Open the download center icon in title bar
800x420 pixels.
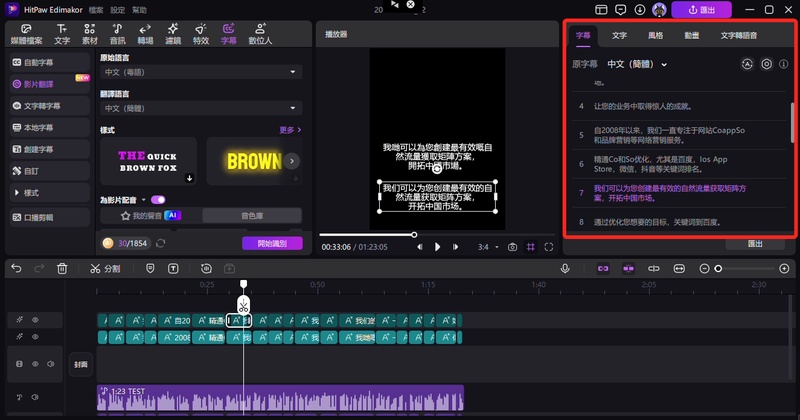[640, 10]
